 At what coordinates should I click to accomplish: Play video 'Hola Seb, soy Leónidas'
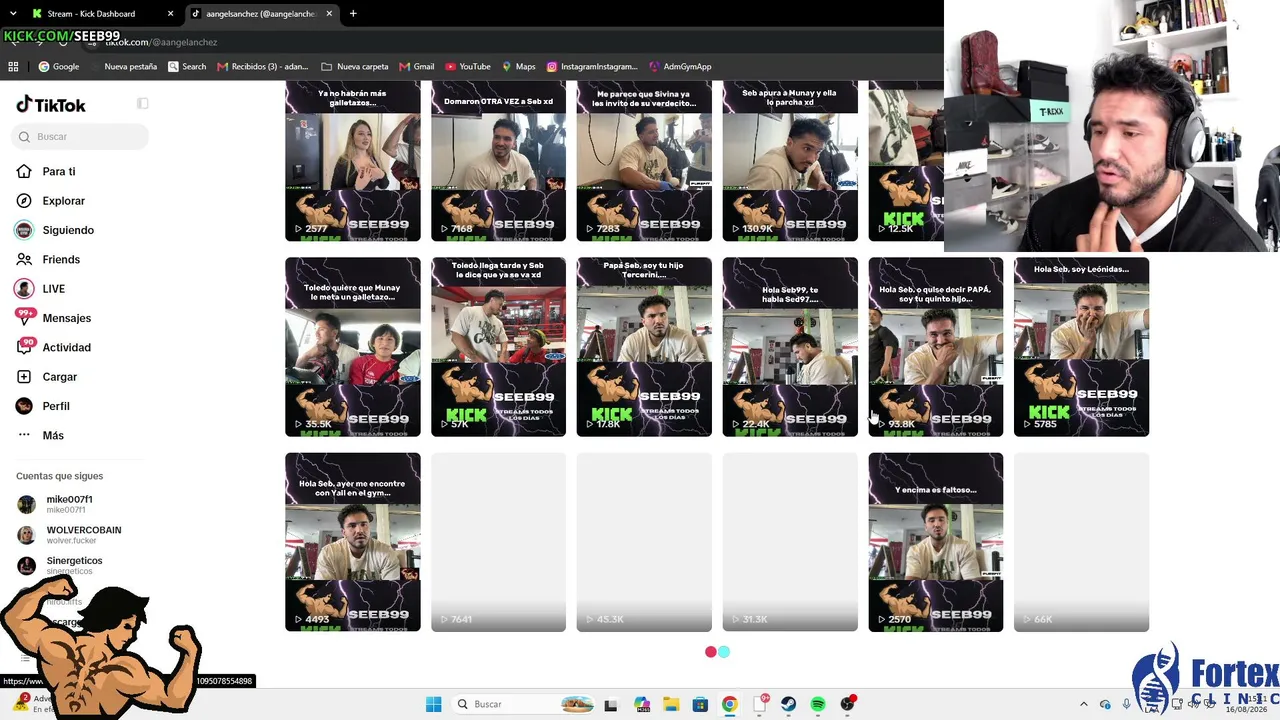[1081, 347]
